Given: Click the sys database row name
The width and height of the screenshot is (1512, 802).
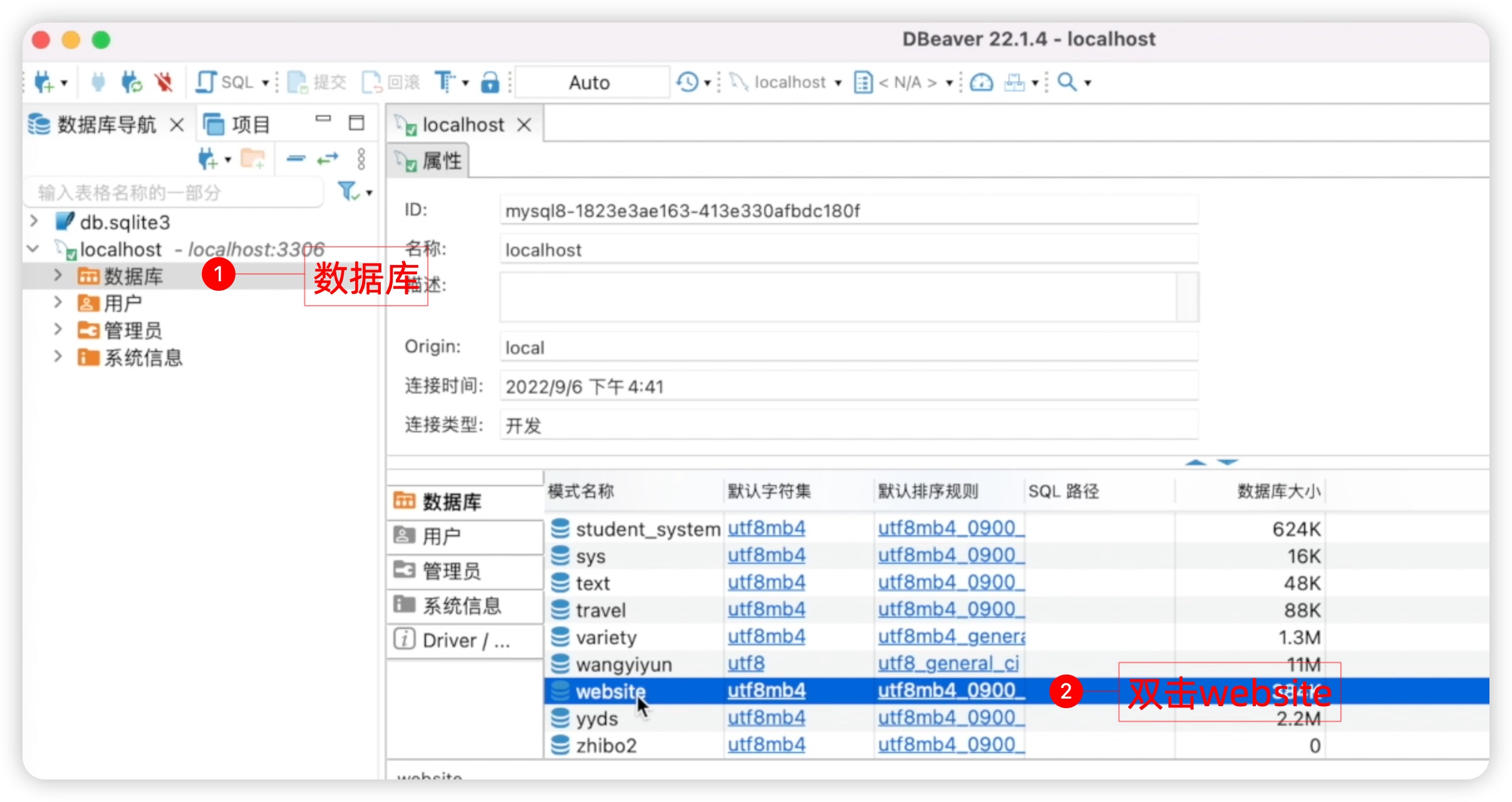Looking at the screenshot, I should click(591, 556).
